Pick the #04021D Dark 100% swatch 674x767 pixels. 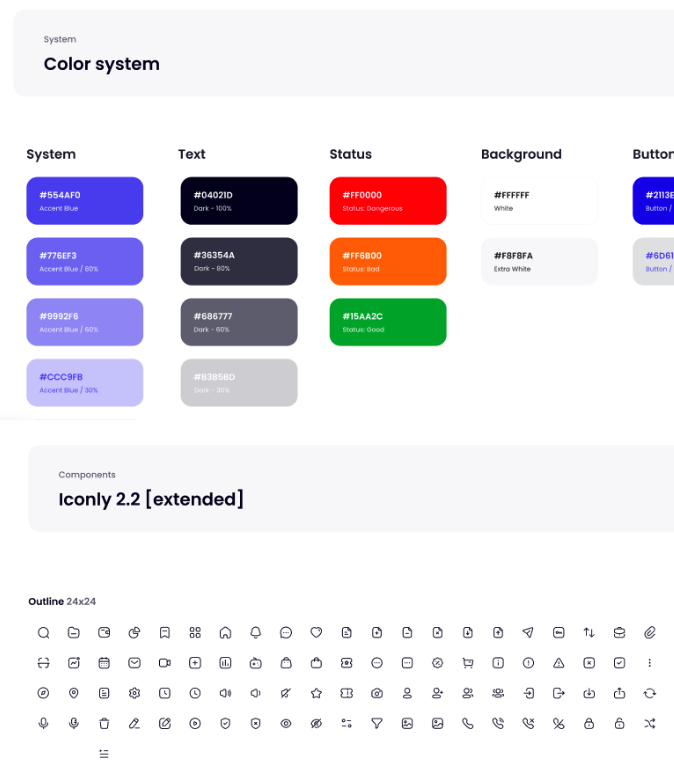point(239,201)
